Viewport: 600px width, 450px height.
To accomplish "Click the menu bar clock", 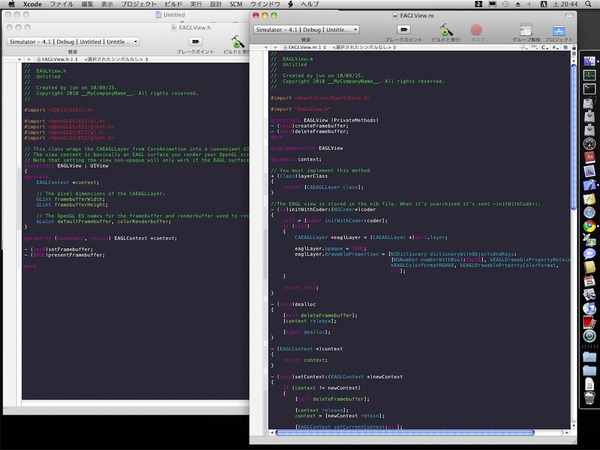I will coord(568,5).
